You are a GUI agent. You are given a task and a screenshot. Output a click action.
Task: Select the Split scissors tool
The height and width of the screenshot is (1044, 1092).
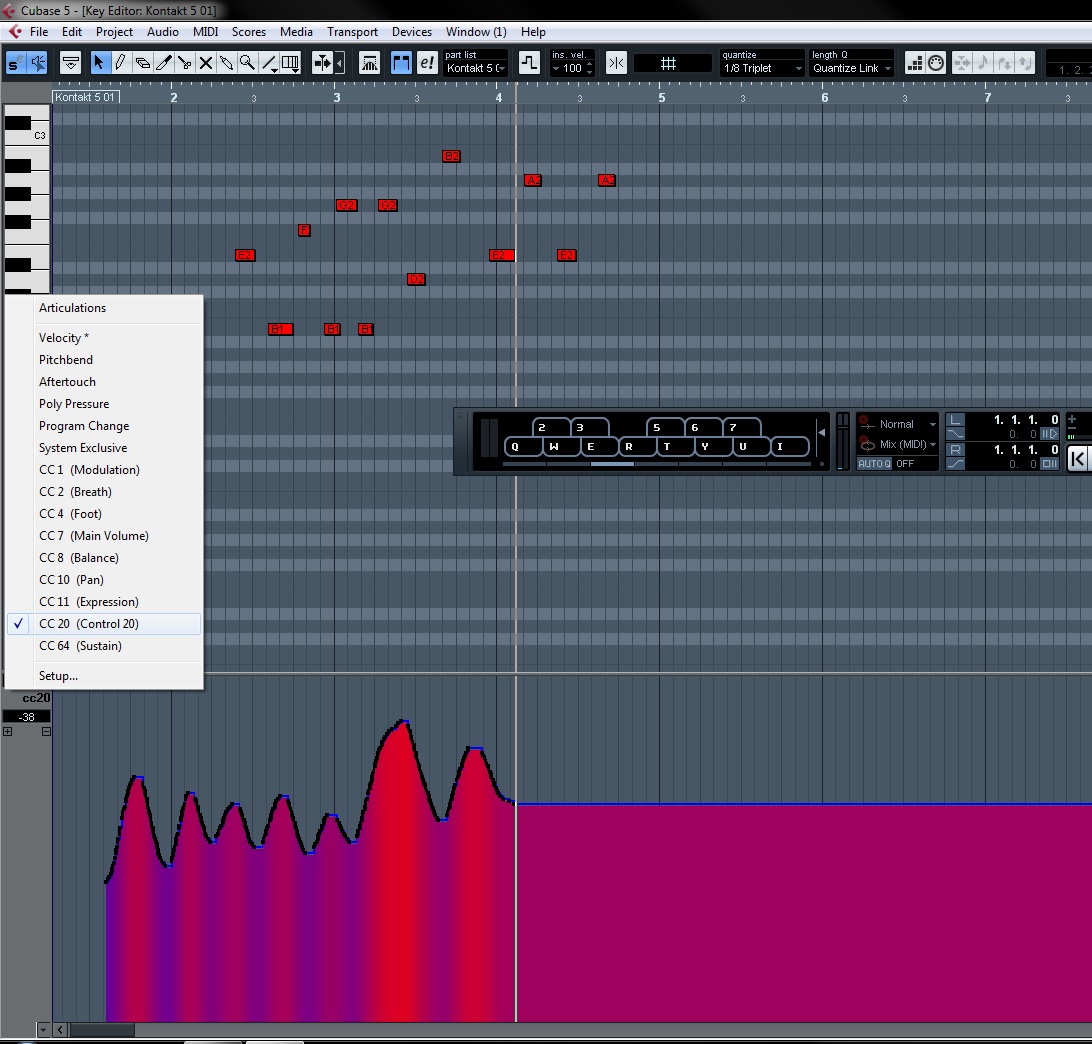tap(185, 63)
